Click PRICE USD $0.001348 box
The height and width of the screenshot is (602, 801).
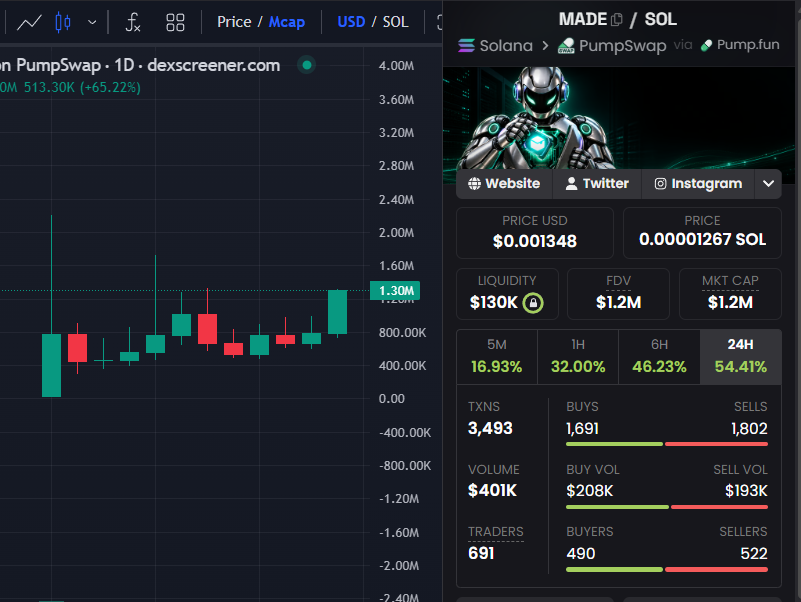click(535, 233)
